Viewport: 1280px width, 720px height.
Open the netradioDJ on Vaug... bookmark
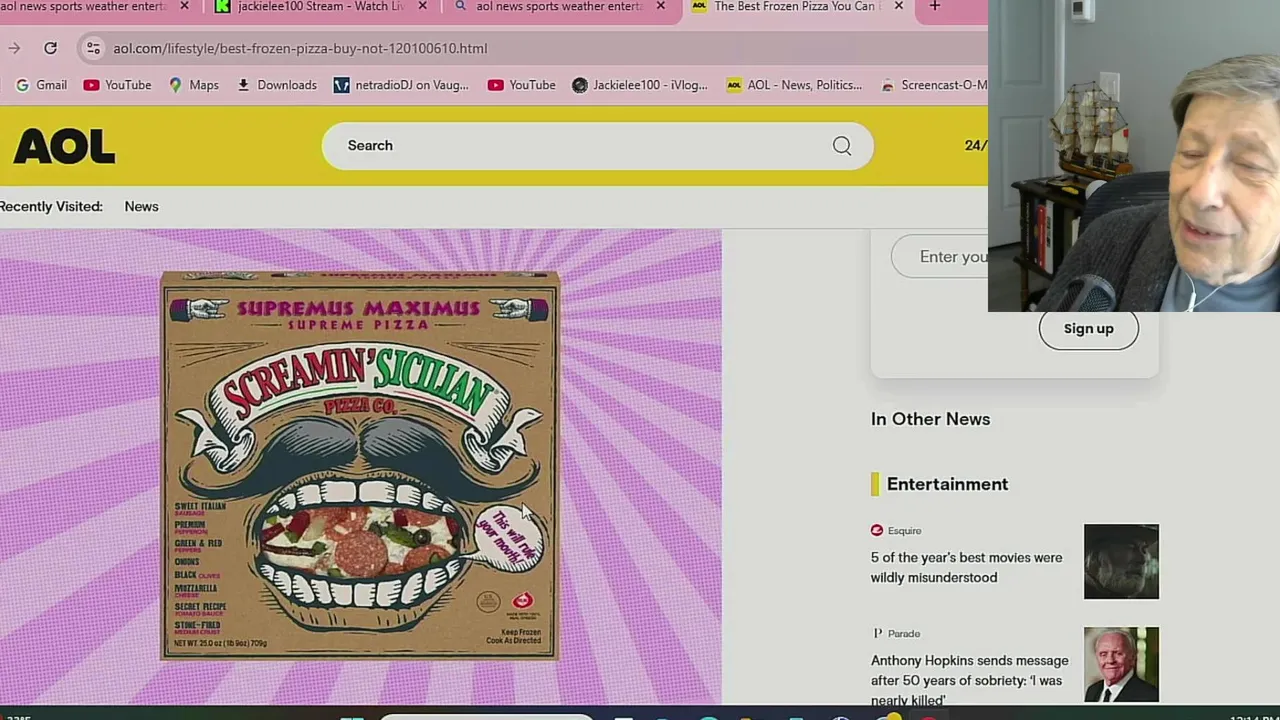pyautogui.click(x=401, y=85)
